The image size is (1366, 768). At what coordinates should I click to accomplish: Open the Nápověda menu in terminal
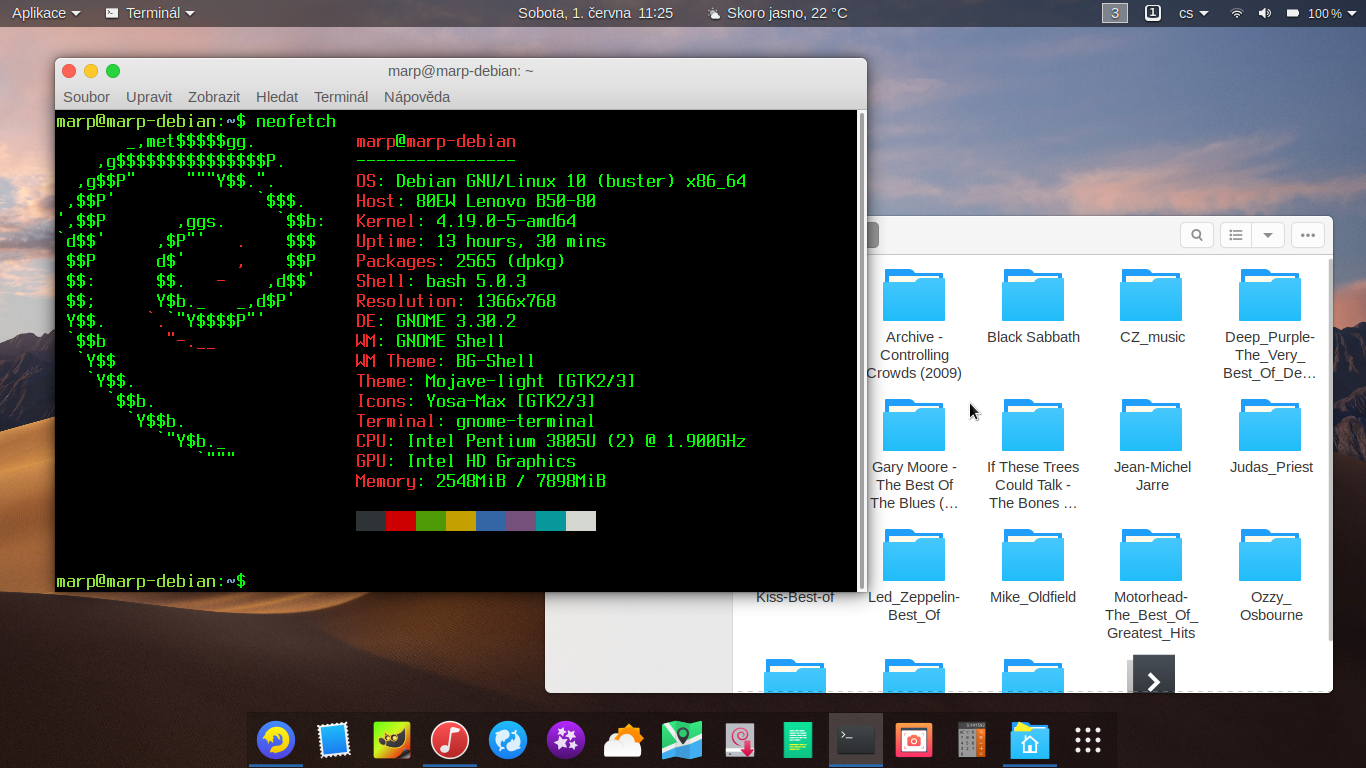pos(417,97)
